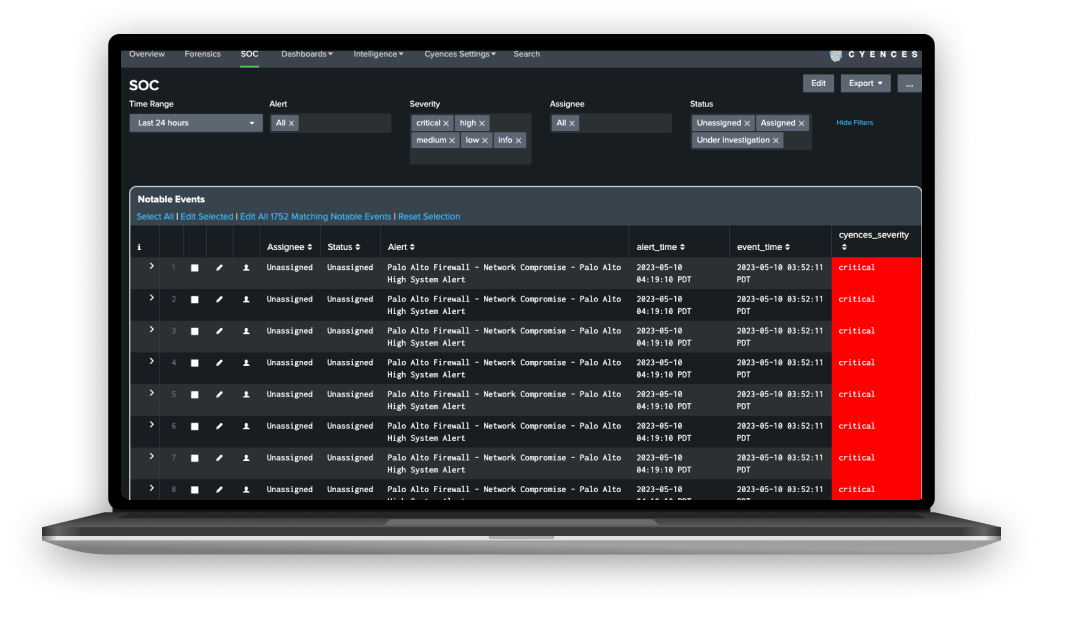This screenshot has height=643, width=1092.
Task: Open the Export dropdown button
Action: coord(865,84)
